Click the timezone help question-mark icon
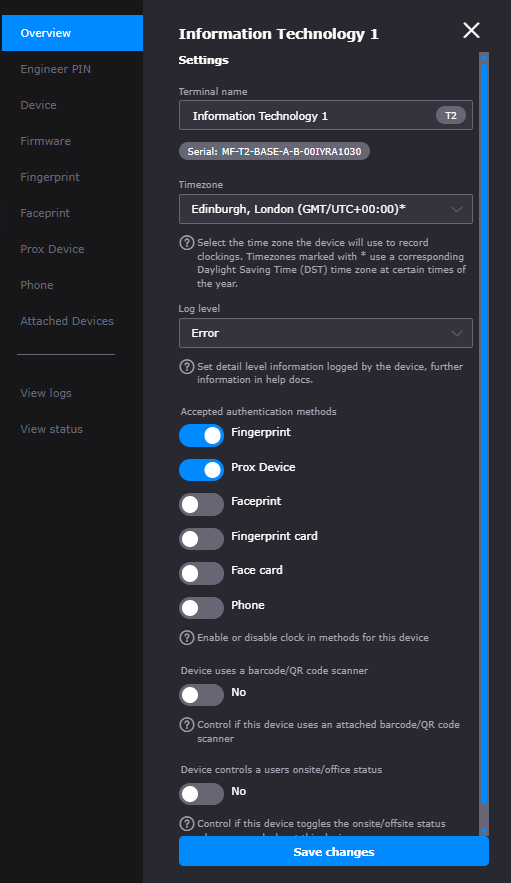511x883 pixels. 186,243
